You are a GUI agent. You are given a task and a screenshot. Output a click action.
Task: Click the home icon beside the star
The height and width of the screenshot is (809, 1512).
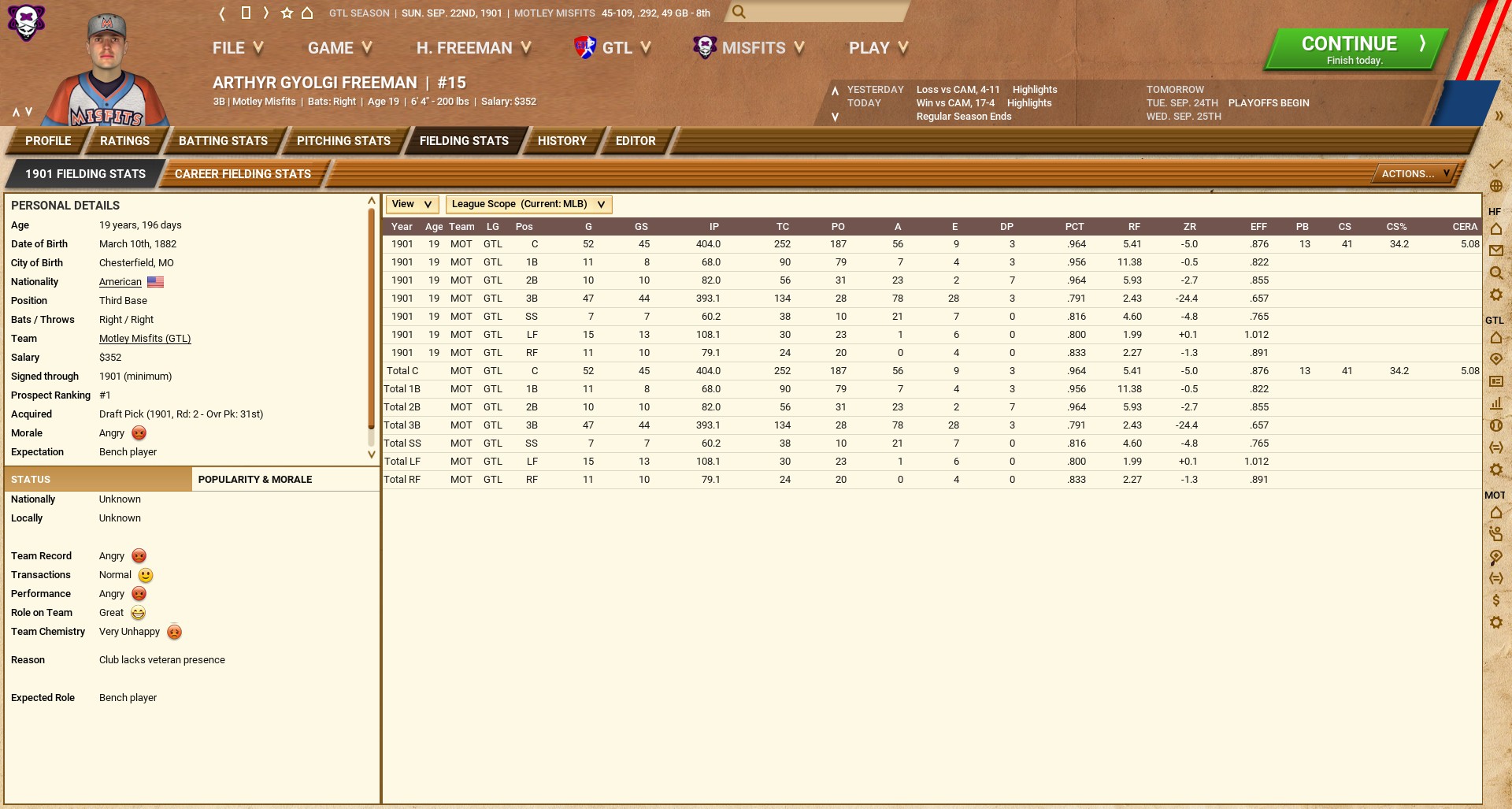coord(308,13)
